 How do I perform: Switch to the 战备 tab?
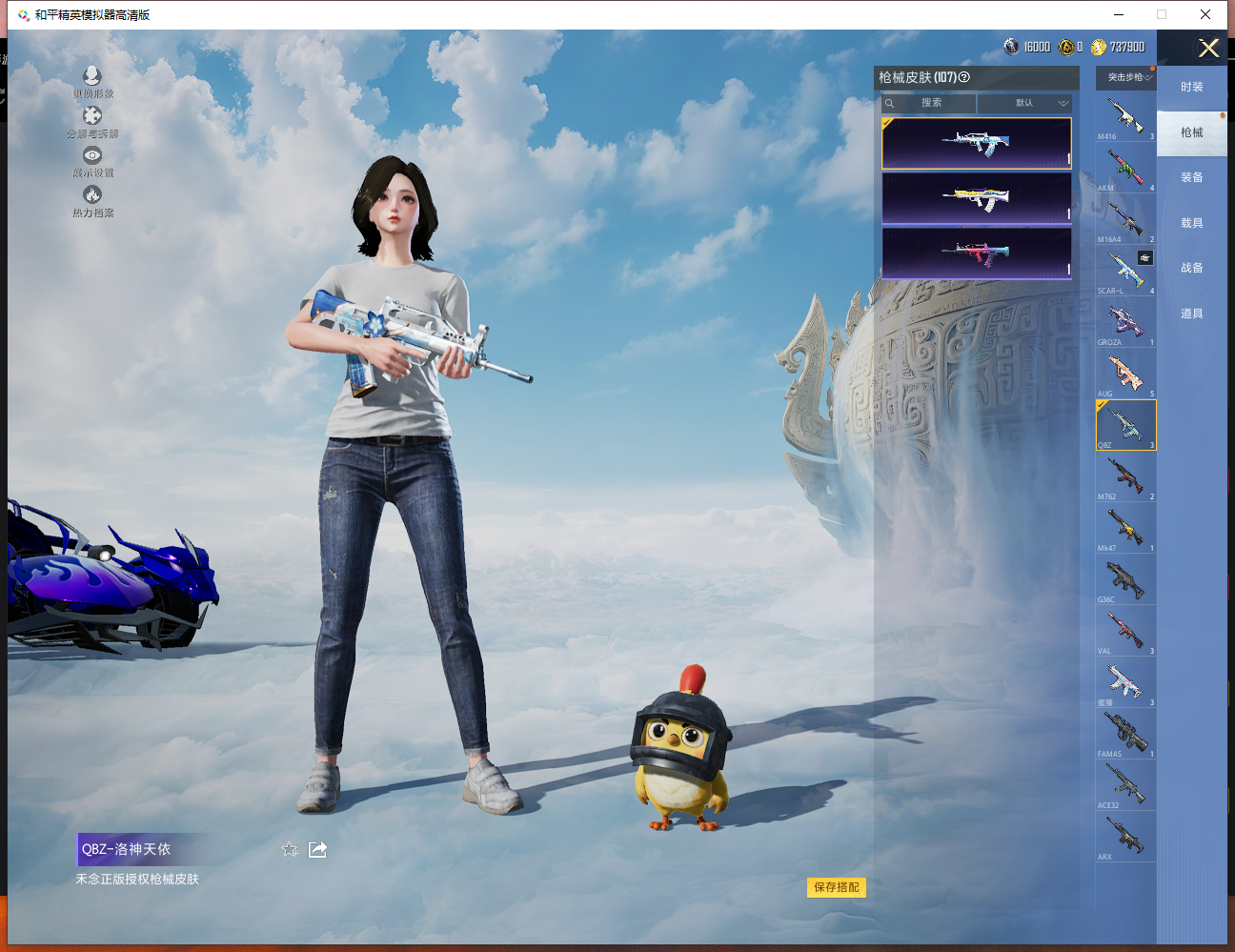tap(1192, 268)
